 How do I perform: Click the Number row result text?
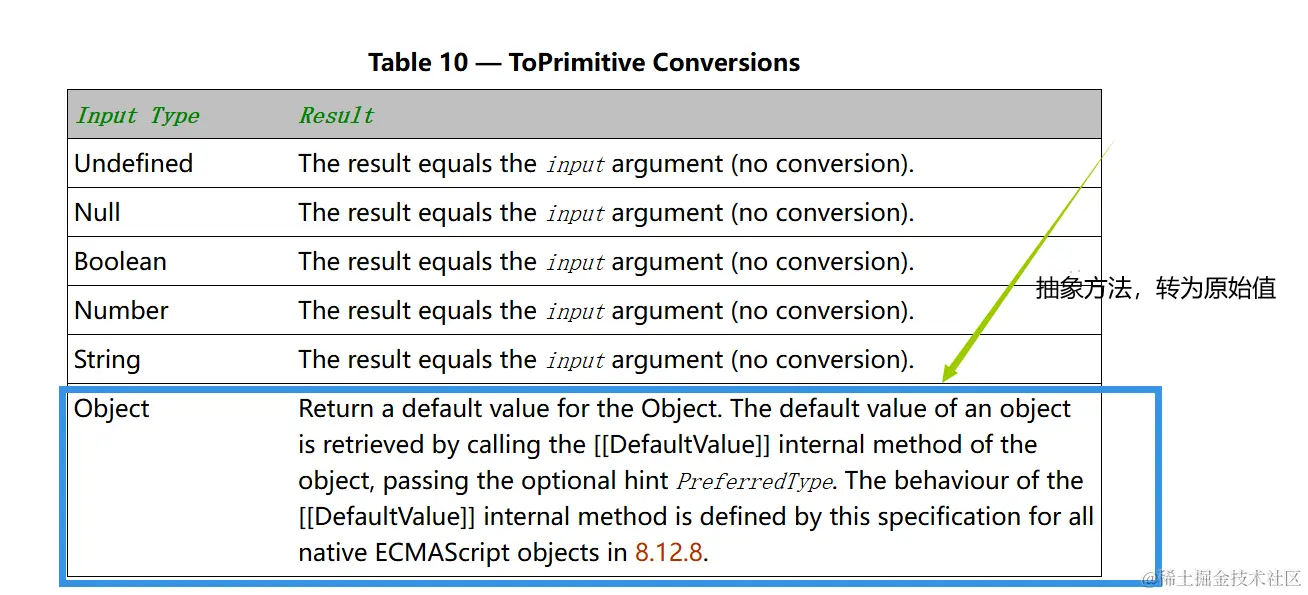pos(606,310)
